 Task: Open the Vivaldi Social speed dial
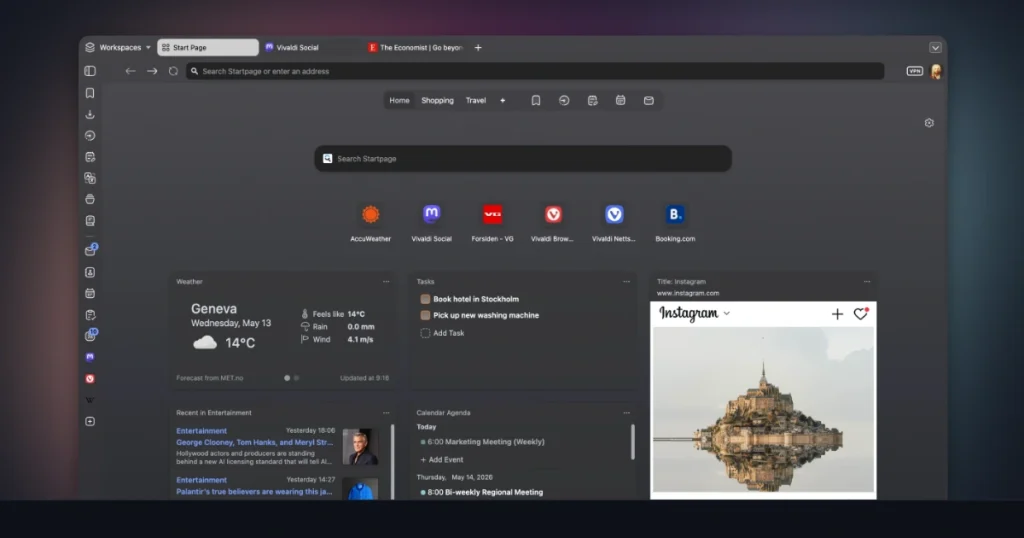click(431, 223)
